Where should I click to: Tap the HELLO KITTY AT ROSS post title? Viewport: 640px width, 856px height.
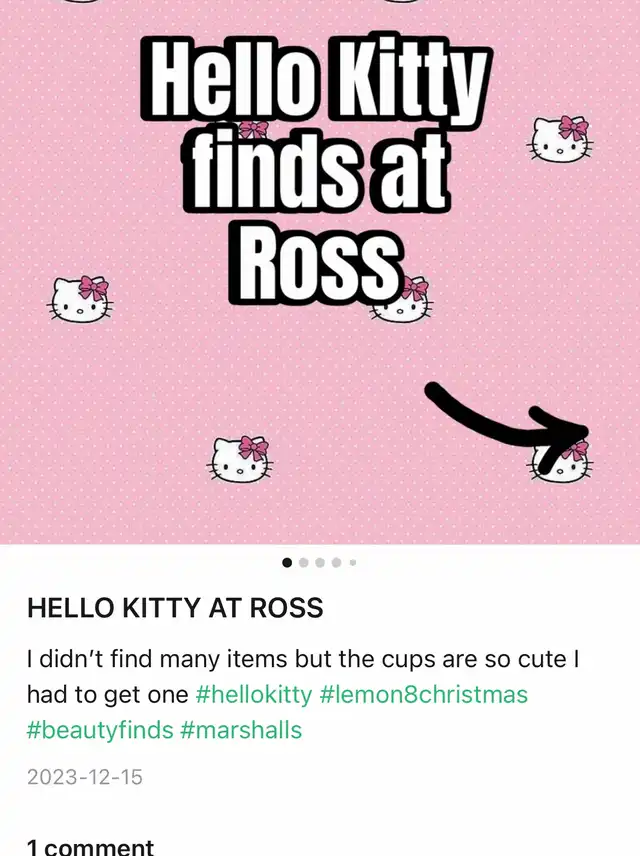(175, 608)
